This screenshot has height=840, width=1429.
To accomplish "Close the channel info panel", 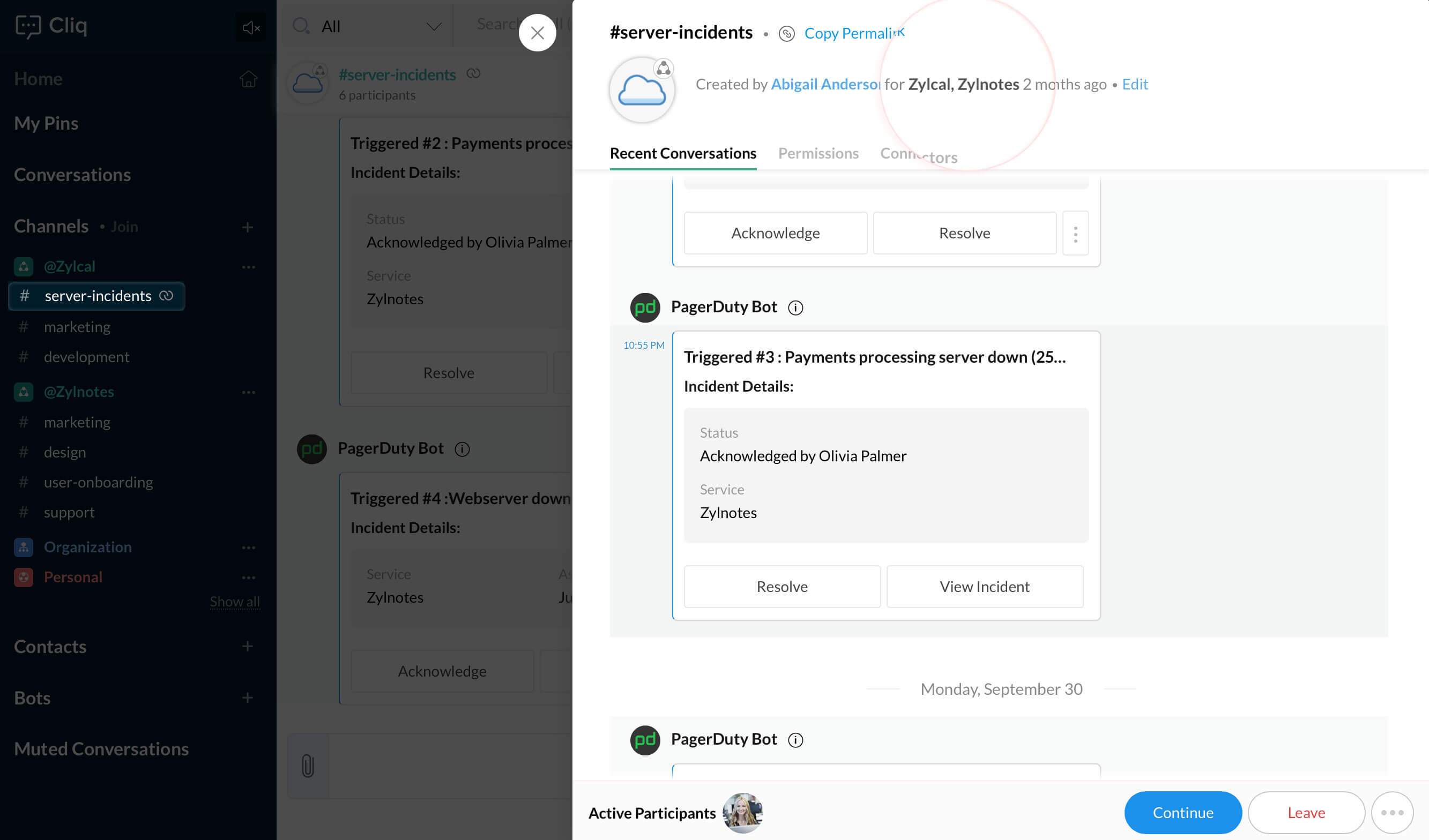I will pyautogui.click(x=537, y=33).
